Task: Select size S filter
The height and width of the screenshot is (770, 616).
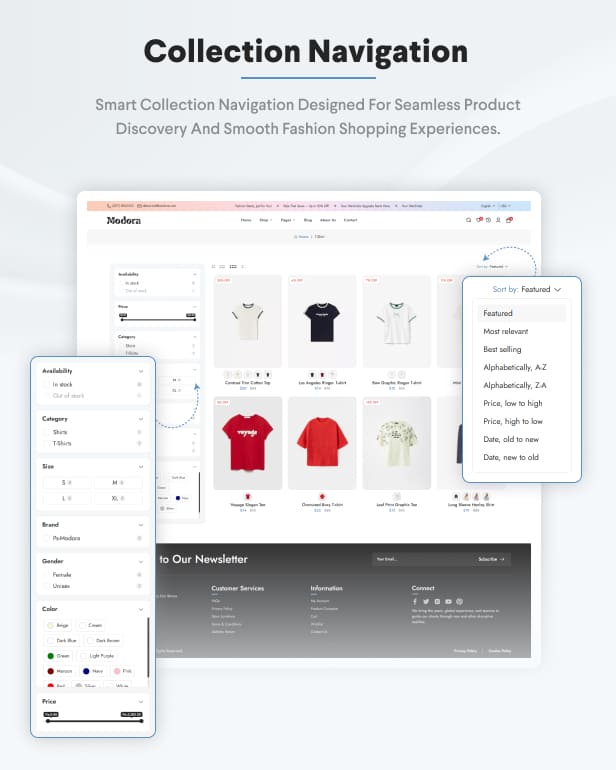Action: point(67,483)
